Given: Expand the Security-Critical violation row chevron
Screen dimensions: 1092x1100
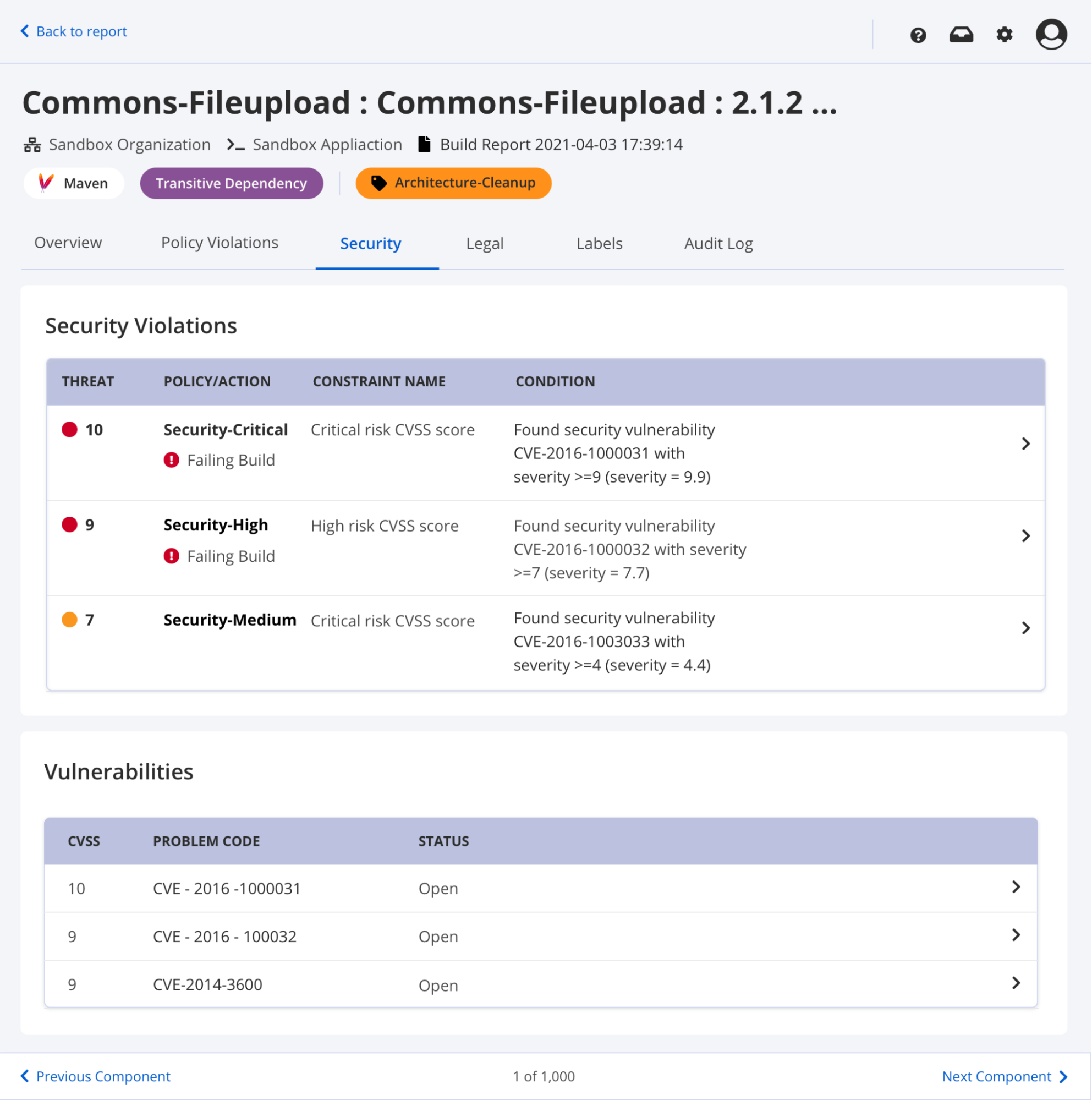Looking at the screenshot, I should tap(1025, 444).
